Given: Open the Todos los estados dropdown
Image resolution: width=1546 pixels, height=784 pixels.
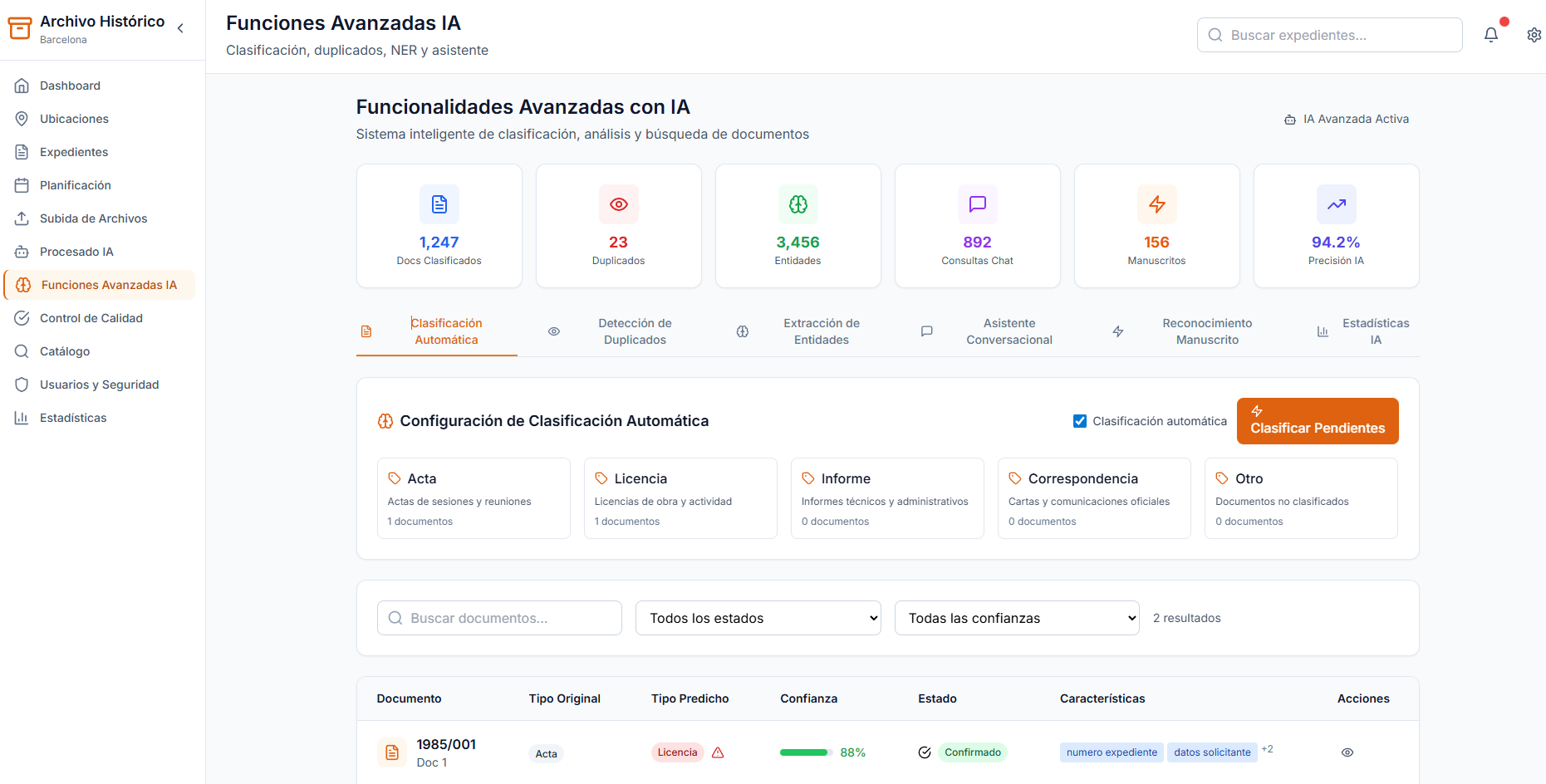Looking at the screenshot, I should coord(758,618).
